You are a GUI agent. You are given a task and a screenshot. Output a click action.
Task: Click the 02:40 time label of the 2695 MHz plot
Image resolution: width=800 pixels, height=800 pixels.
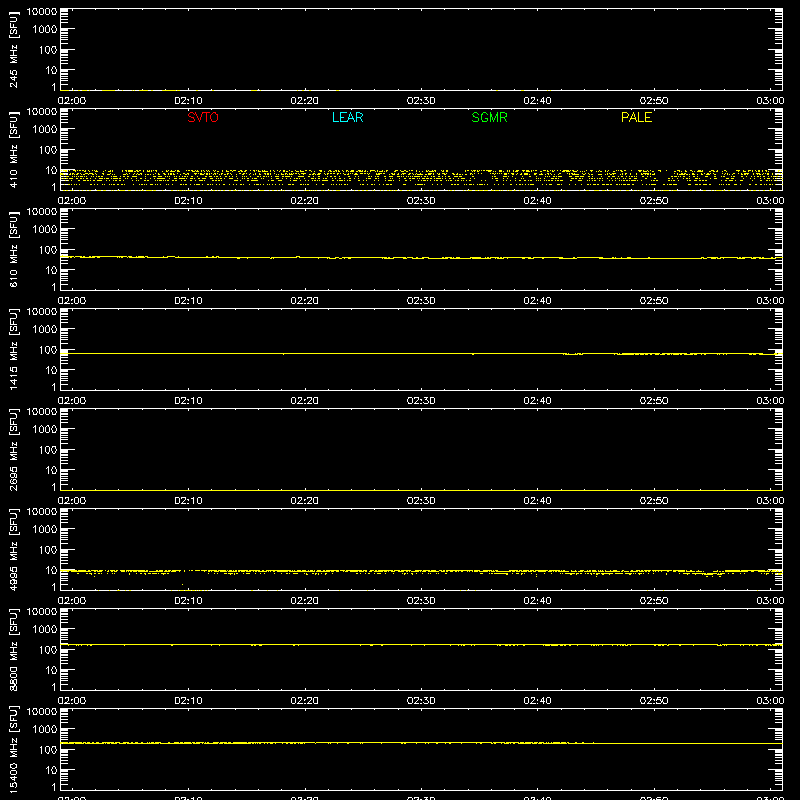pyautogui.click(x=537, y=501)
